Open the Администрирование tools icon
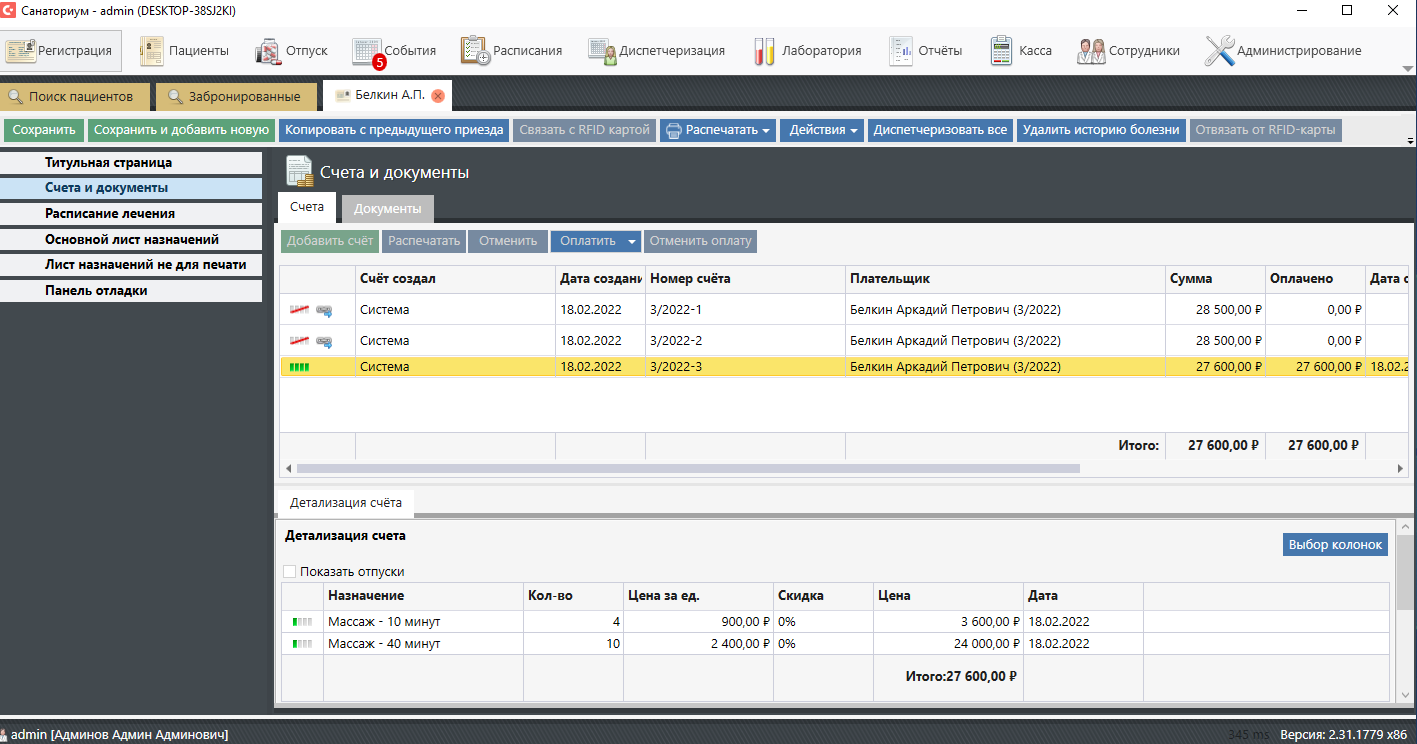Screen dimensions: 1417x744 coord(1219,50)
